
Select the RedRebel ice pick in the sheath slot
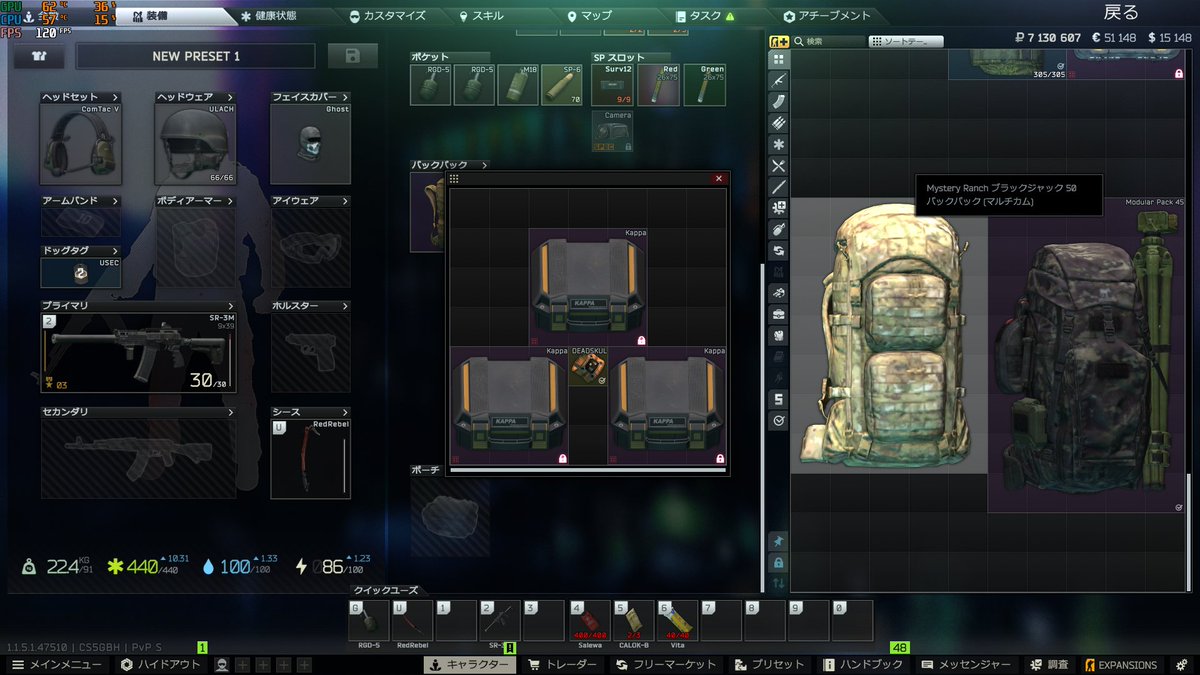[x=311, y=458]
